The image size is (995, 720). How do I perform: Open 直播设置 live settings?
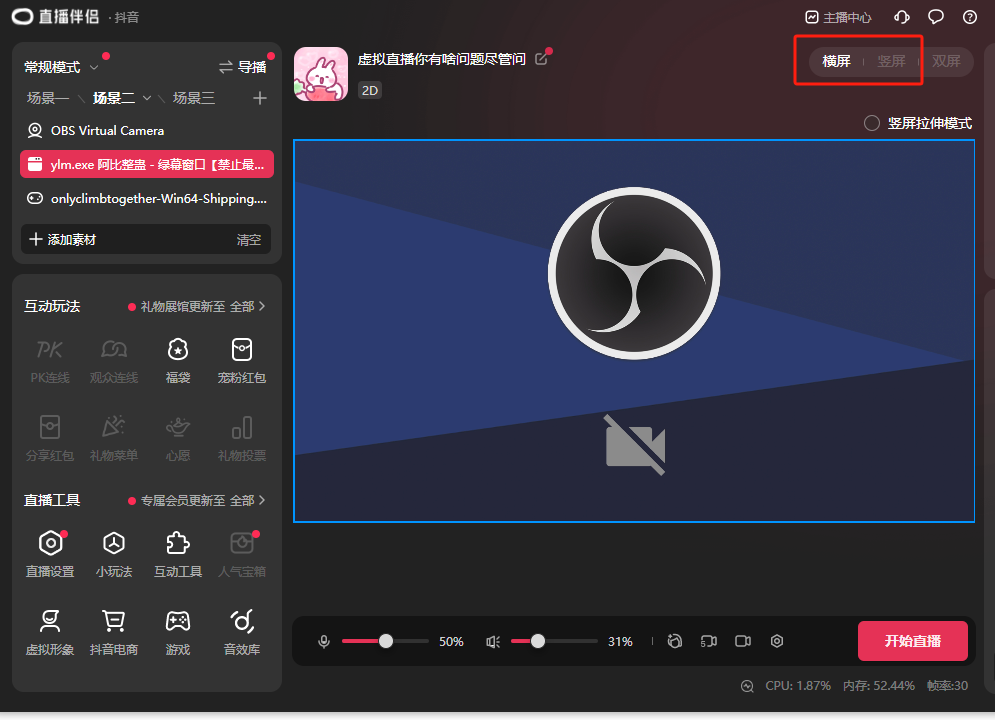(49, 555)
